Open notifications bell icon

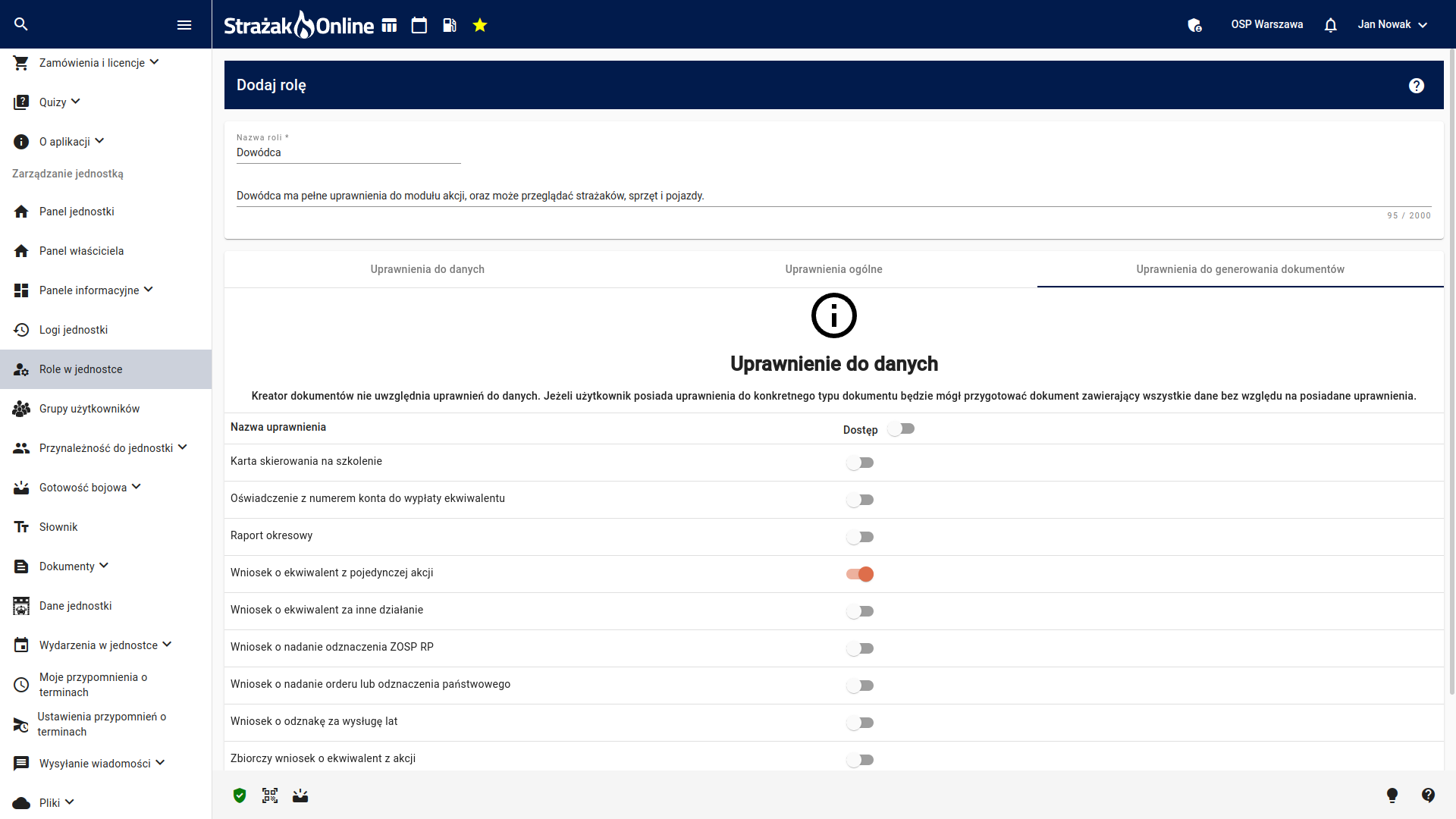[1331, 25]
